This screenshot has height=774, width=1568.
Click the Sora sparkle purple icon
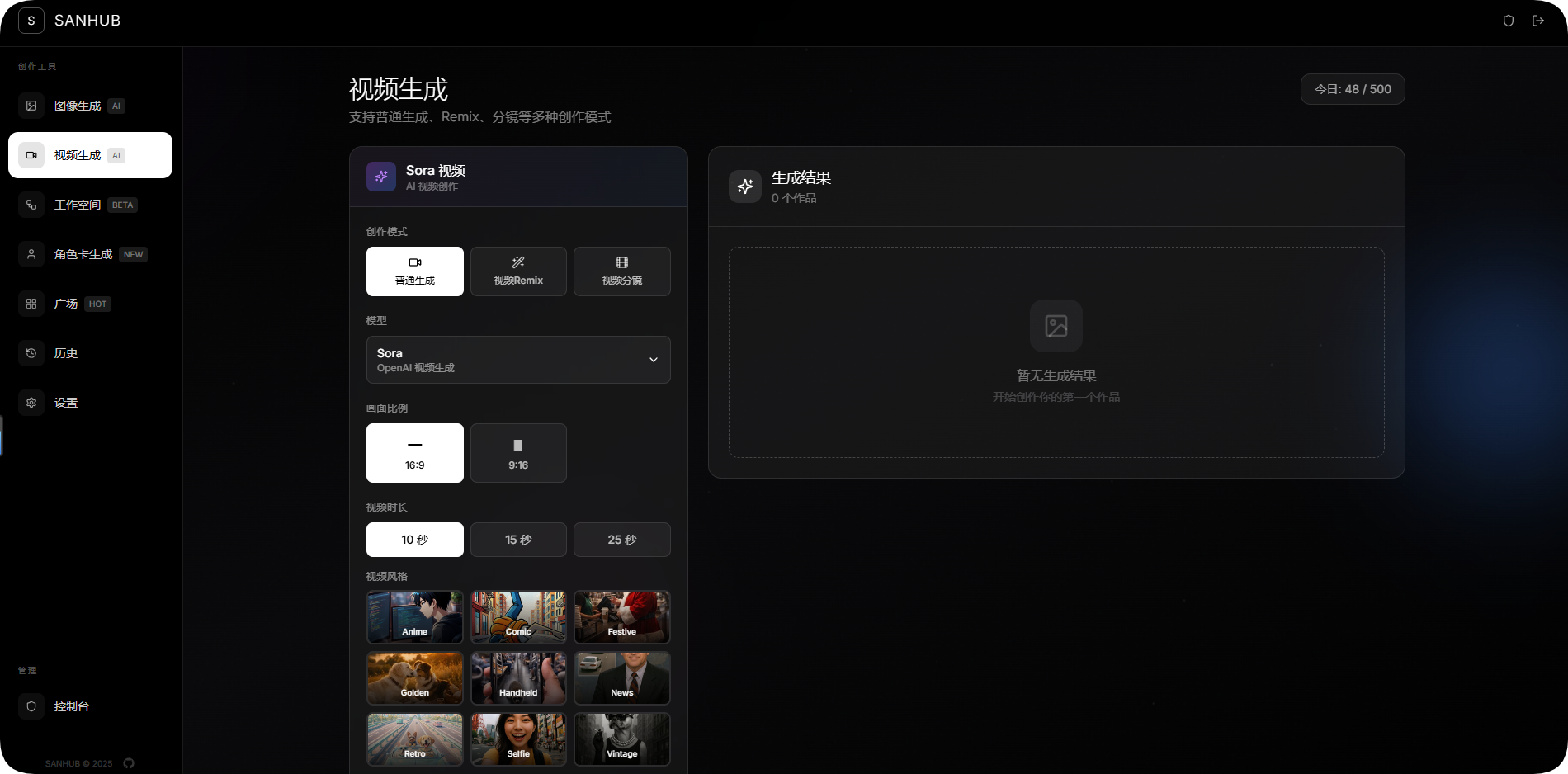381,177
